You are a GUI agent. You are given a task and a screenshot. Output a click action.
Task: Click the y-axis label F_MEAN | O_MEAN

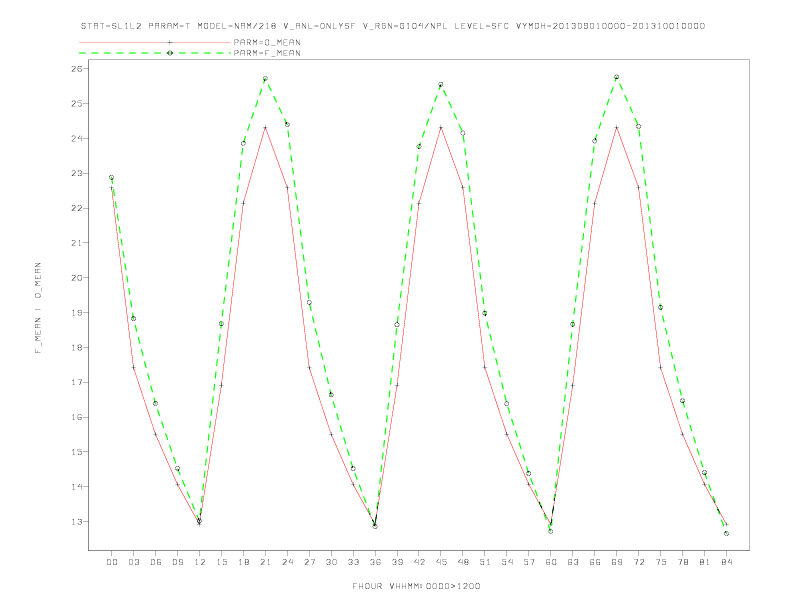click(x=38, y=308)
